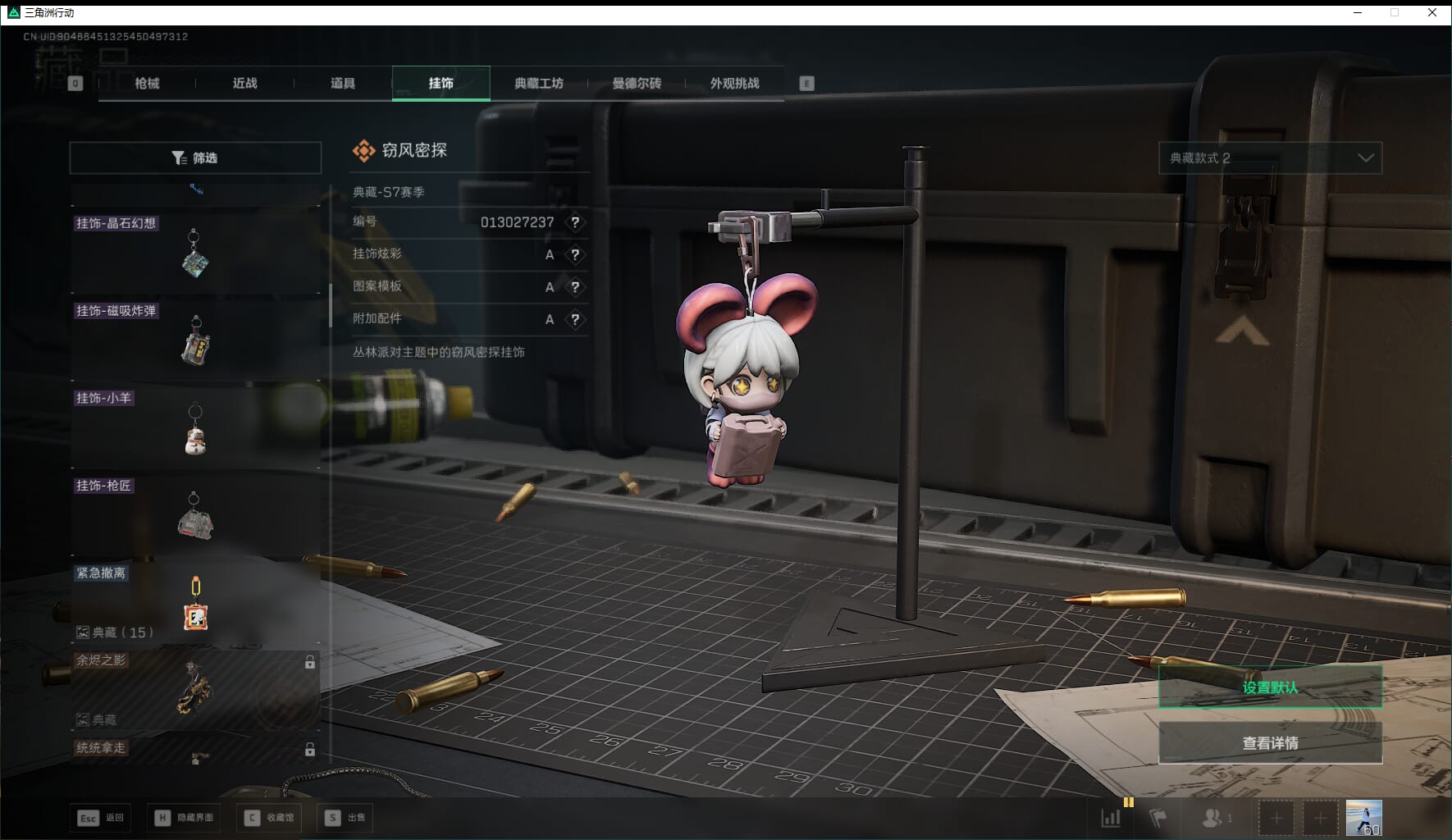Switch to the 枪械 tab

tap(147, 83)
